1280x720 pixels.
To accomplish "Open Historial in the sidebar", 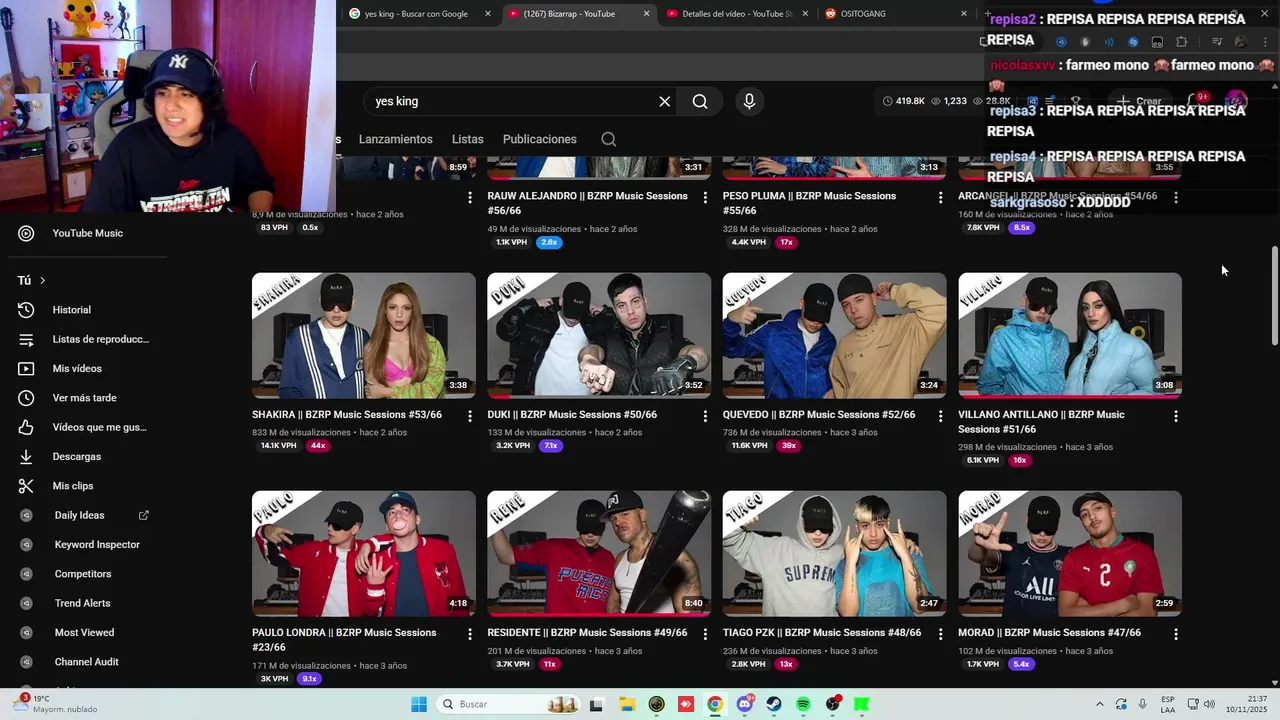I will pyautogui.click(x=70, y=310).
